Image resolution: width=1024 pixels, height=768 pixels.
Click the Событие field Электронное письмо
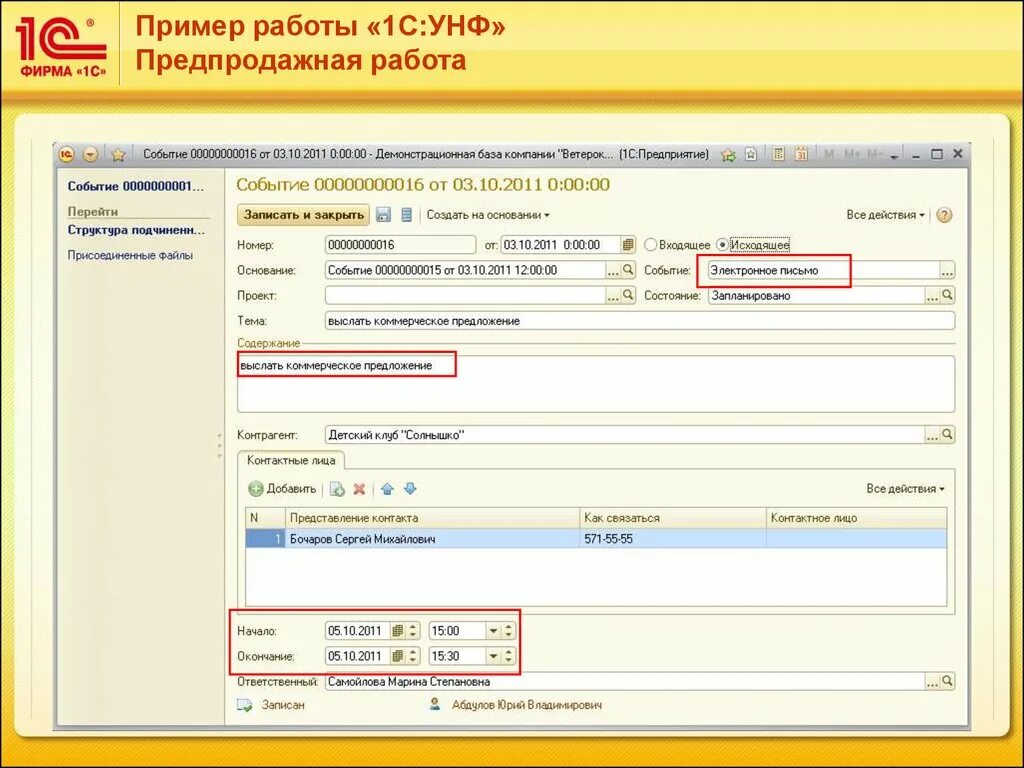[823, 270]
